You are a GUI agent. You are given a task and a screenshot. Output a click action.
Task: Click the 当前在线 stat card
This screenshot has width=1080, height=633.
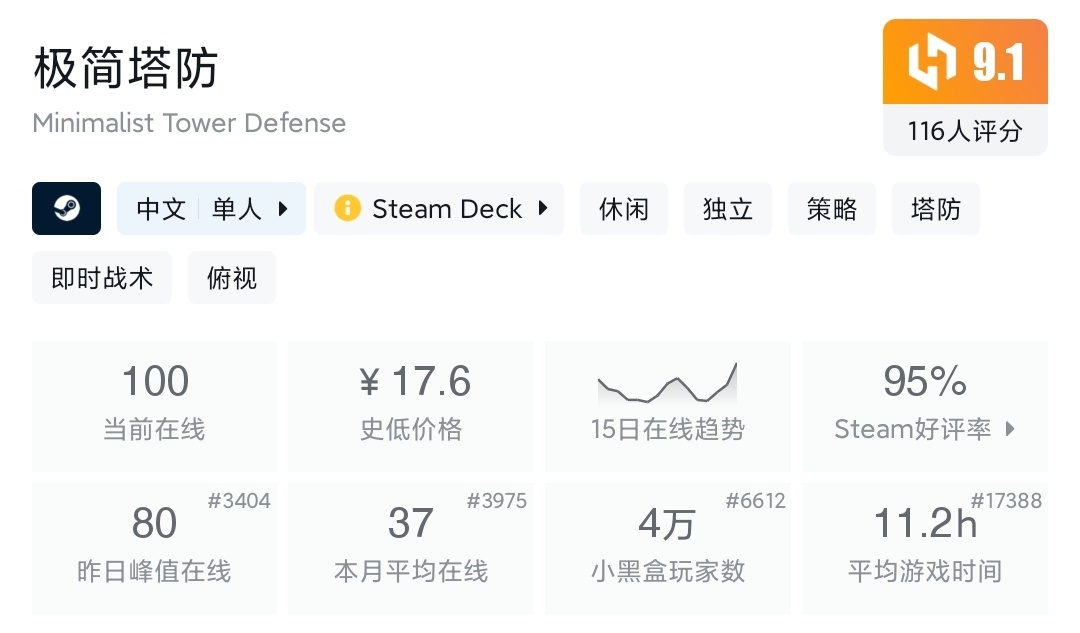click(154, 406)
